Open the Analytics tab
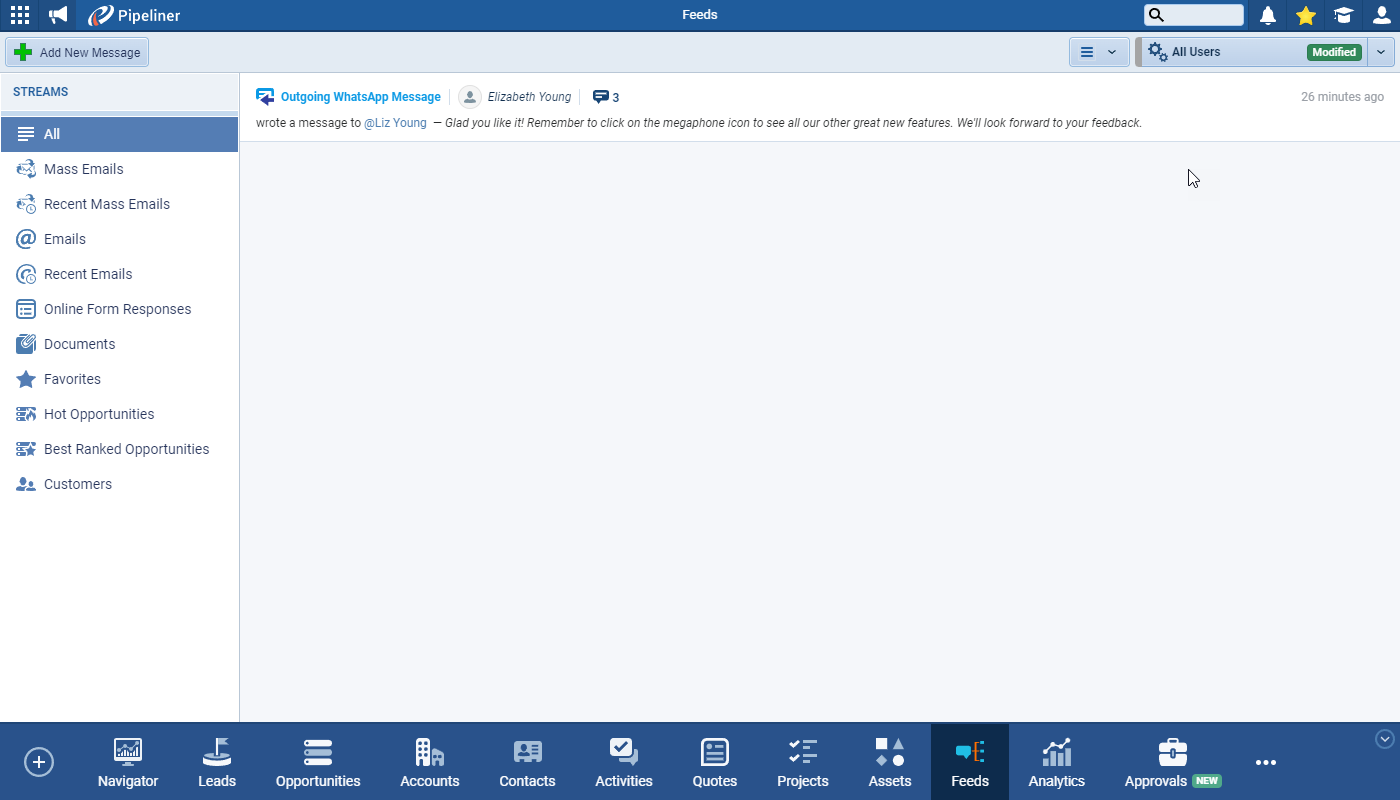 1056,762
